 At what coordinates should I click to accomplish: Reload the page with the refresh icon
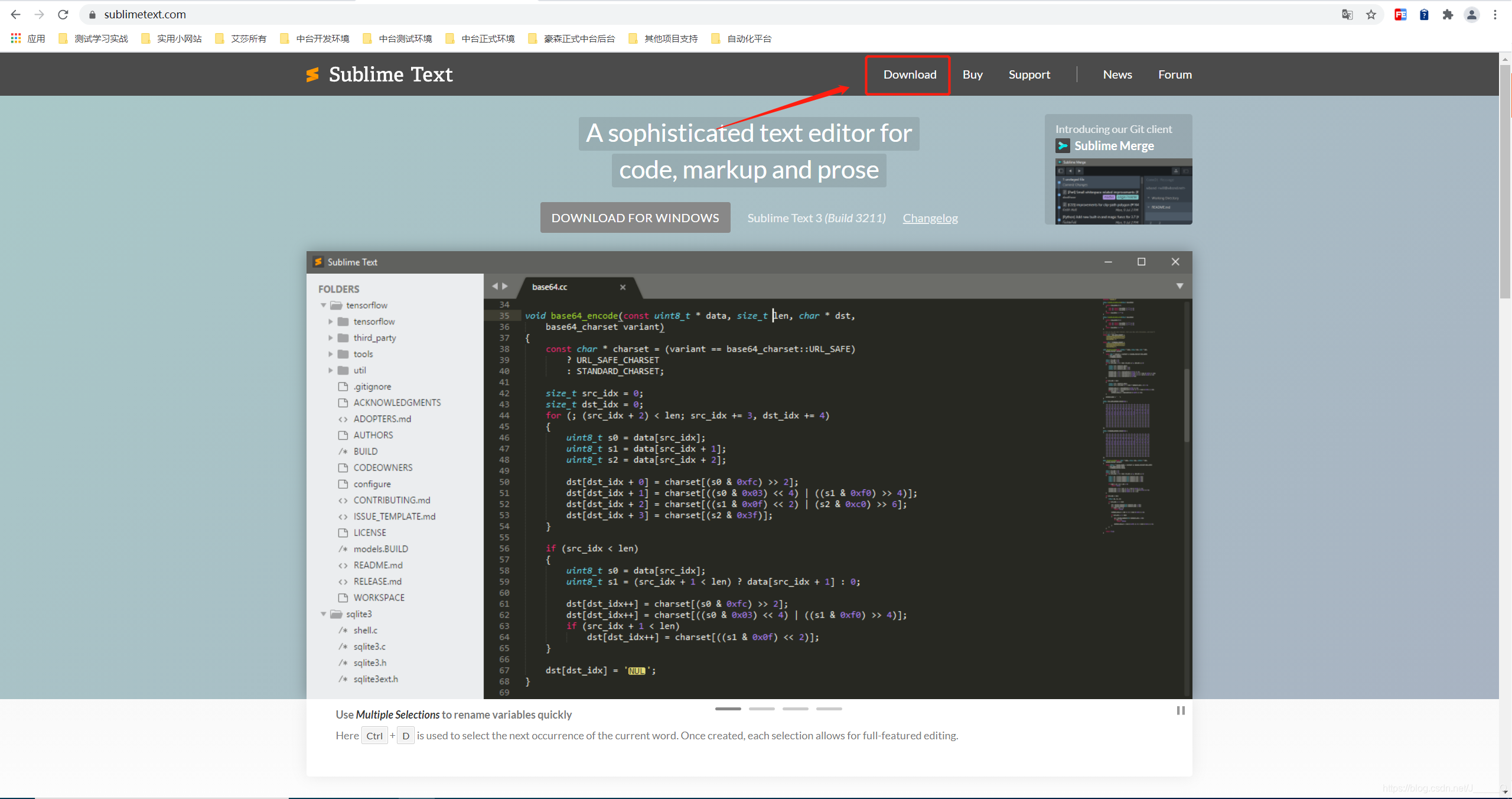click(x=63, y=14)
